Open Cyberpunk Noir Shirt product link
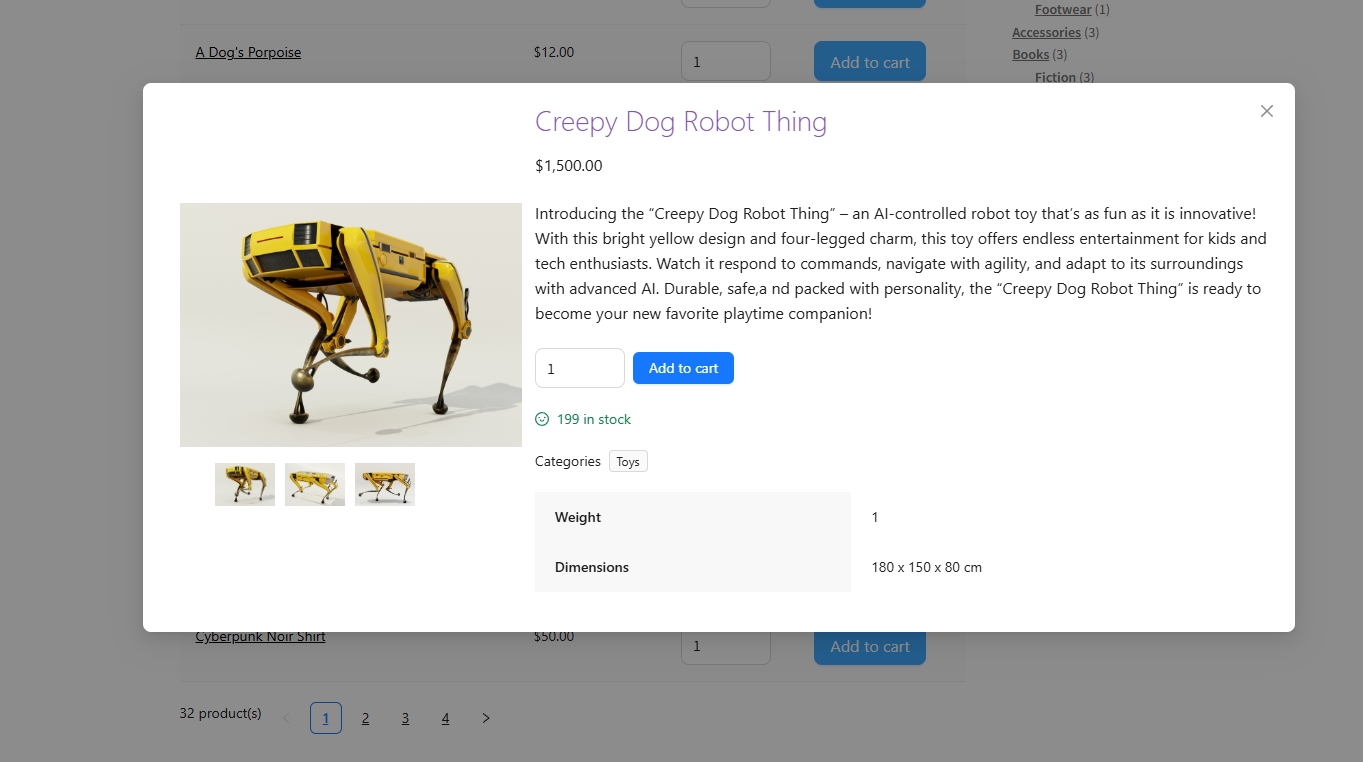Screen dimensions: 1363x762 coord(260,637)
